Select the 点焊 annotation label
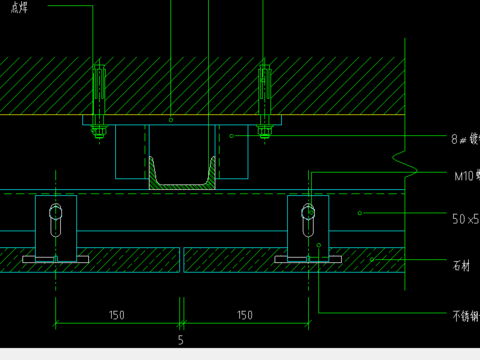 pos(19,7)
